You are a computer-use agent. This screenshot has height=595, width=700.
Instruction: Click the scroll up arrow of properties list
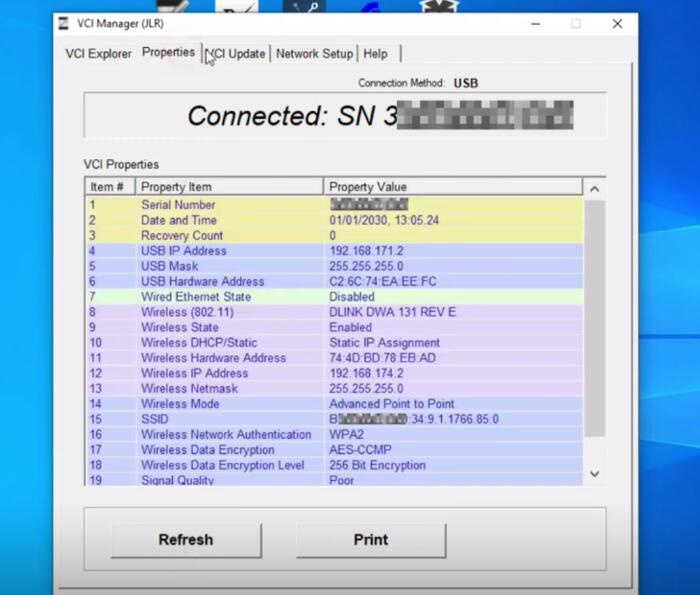(595, 189)
